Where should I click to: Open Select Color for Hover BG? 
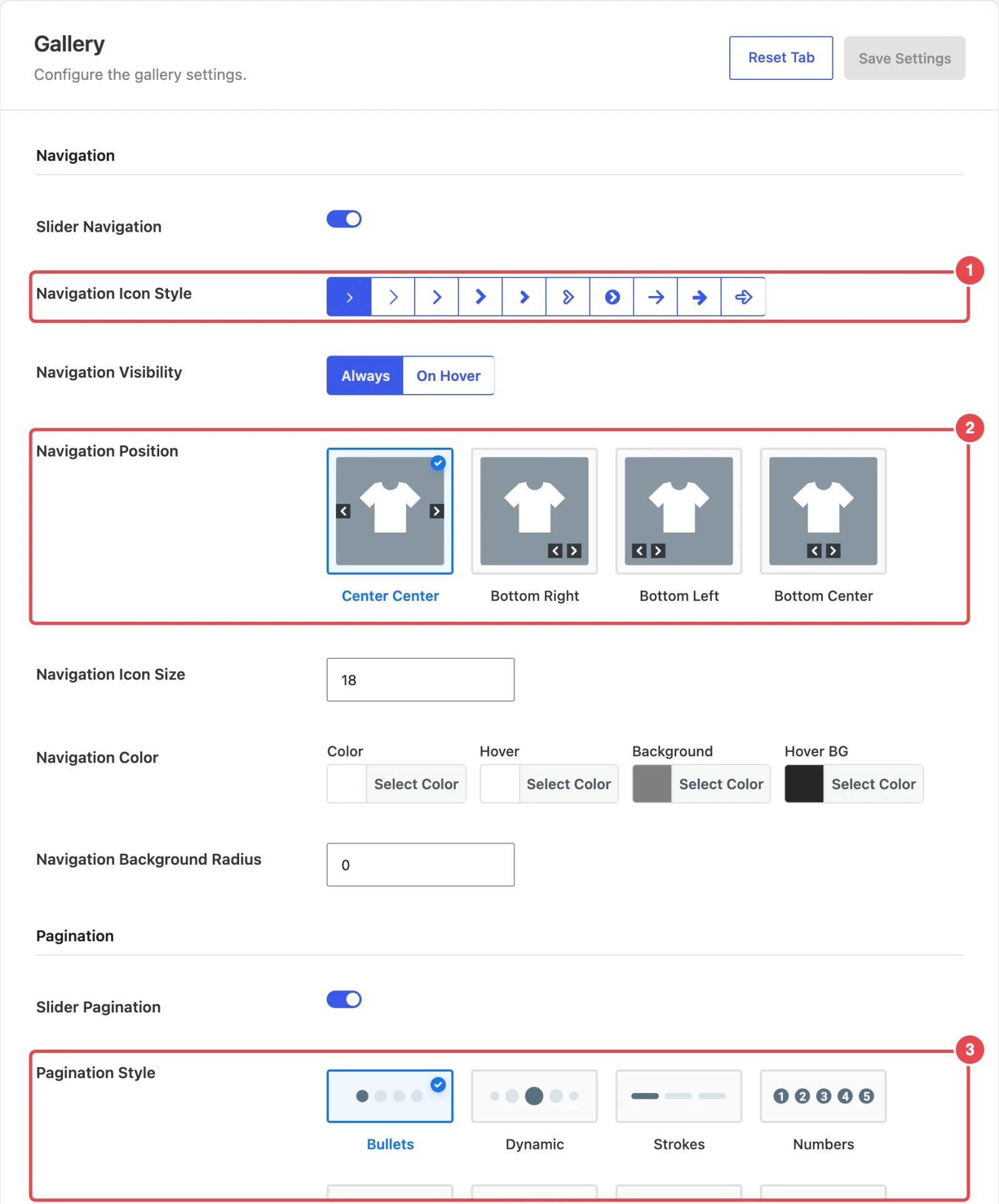[x=873, y=784]
